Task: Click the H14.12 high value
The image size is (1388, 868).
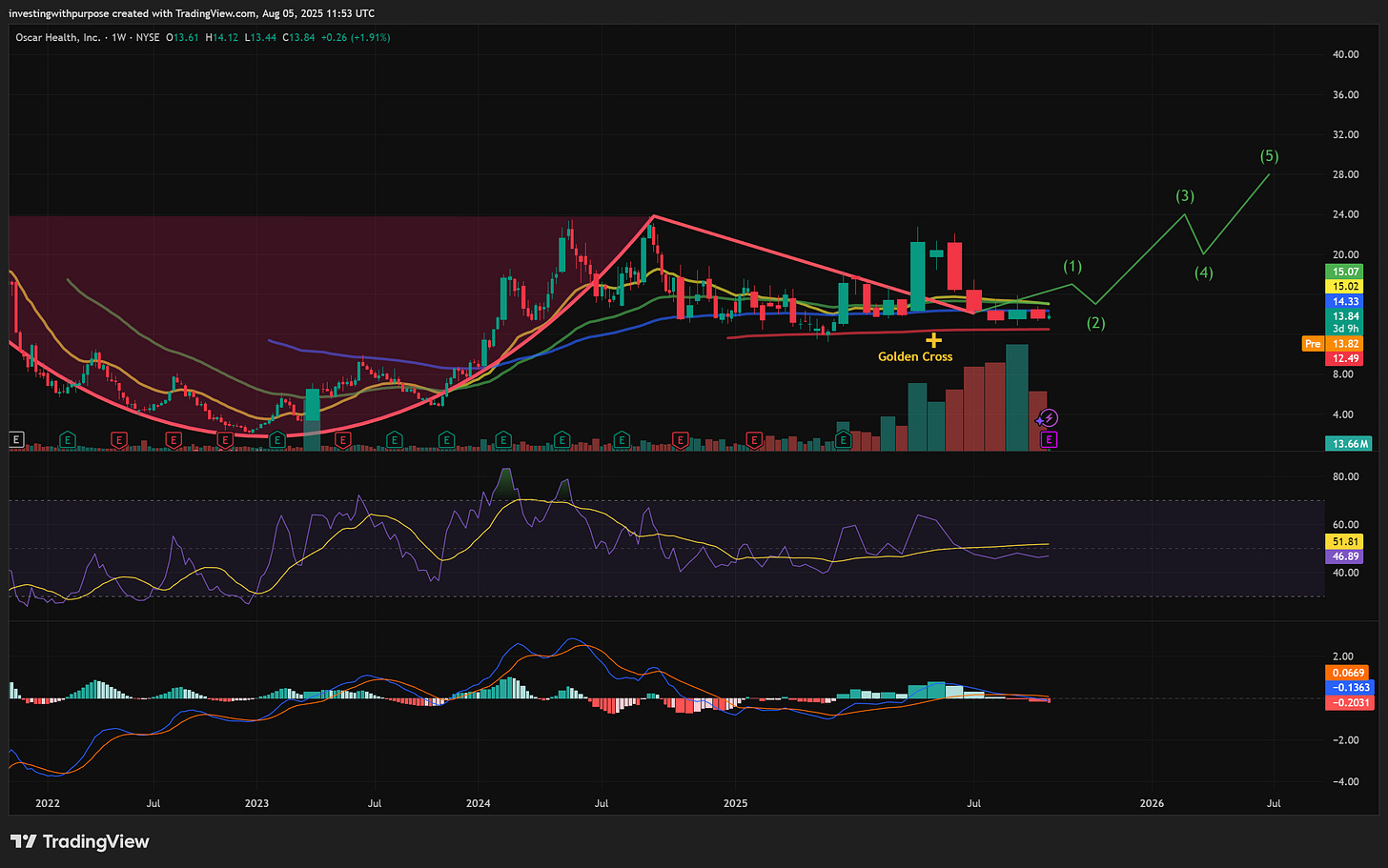Action: (x=222, y=38)
